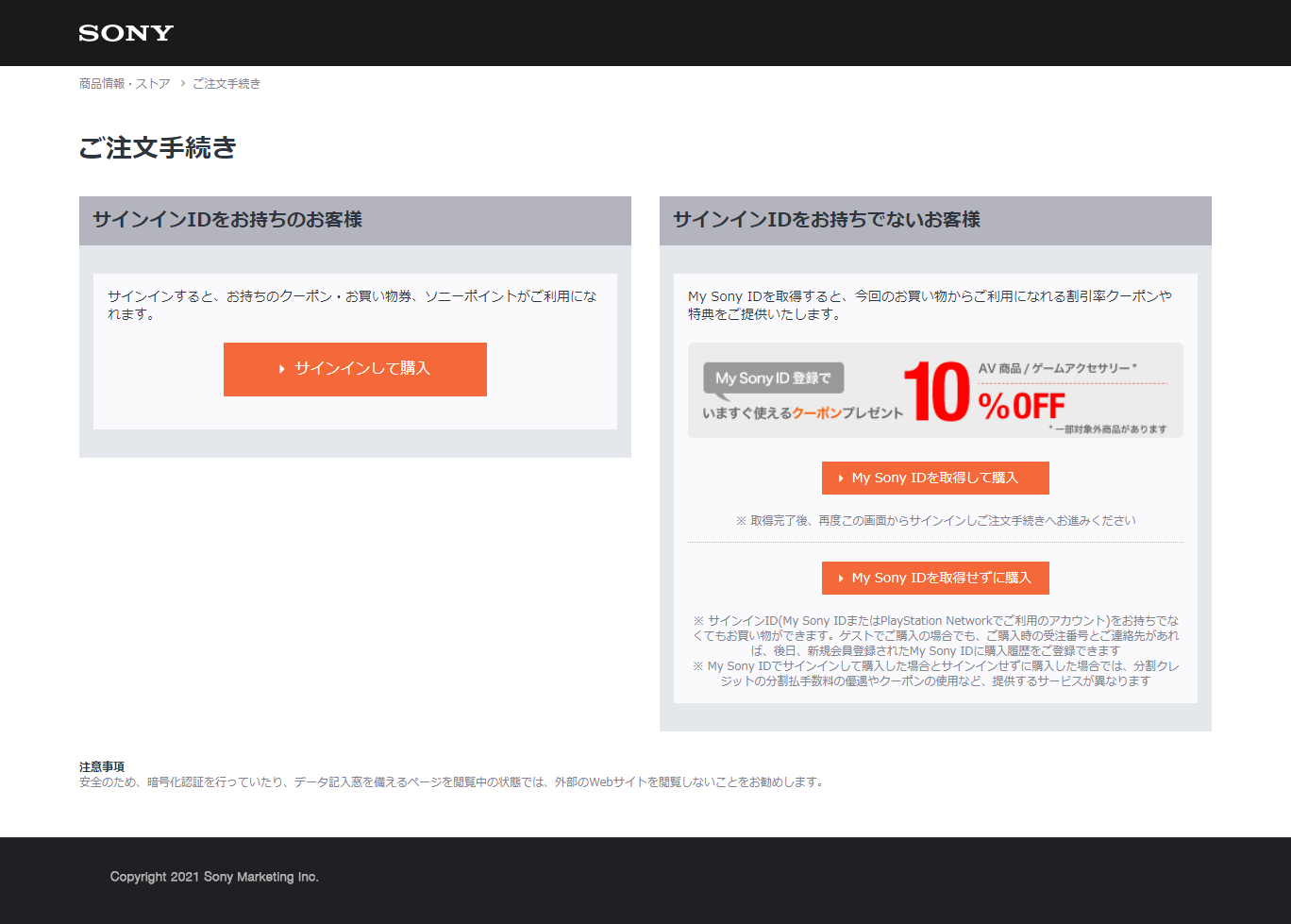Click the SONY logo in header
The height and width of the screenshot is (924, 1291).
point(126,33)
